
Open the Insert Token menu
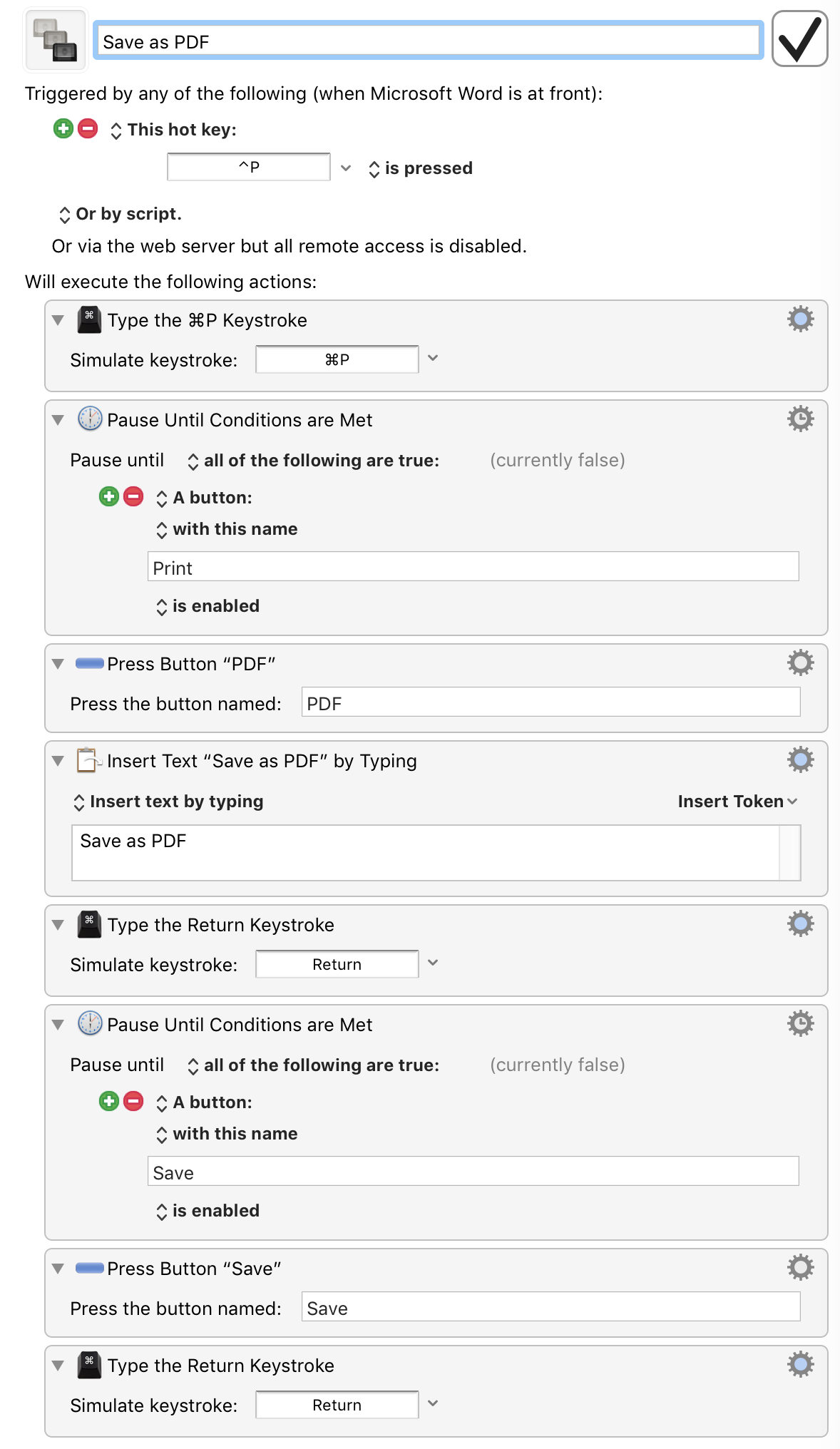pyautogui.click(x=737, y=801)
